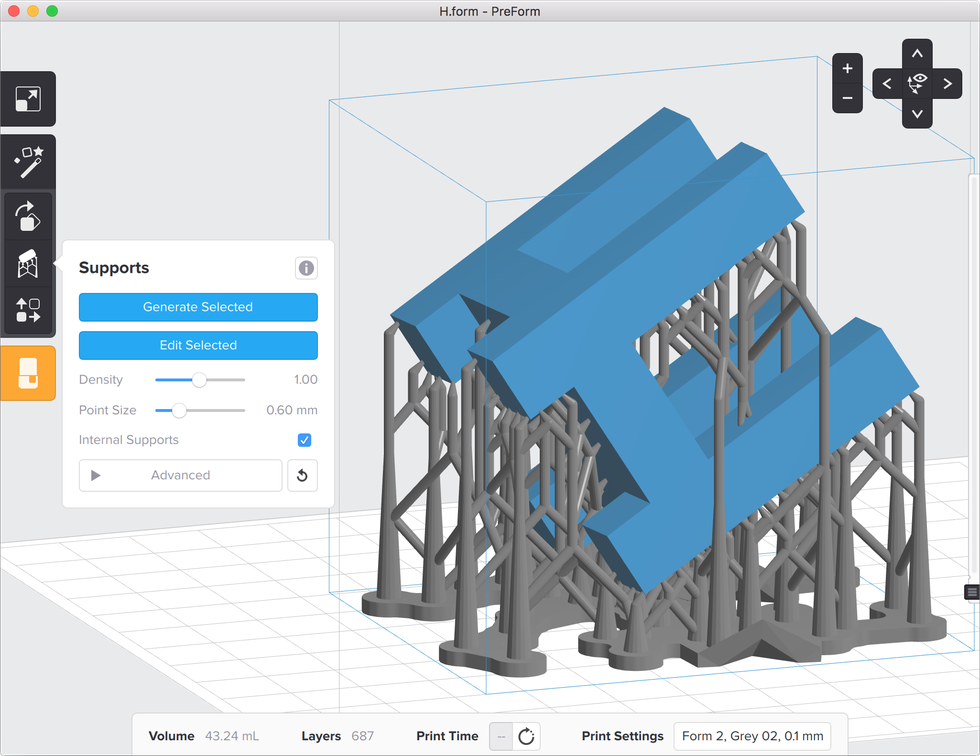
Task: Click the orange print job icon
Action: click(28, 371)
